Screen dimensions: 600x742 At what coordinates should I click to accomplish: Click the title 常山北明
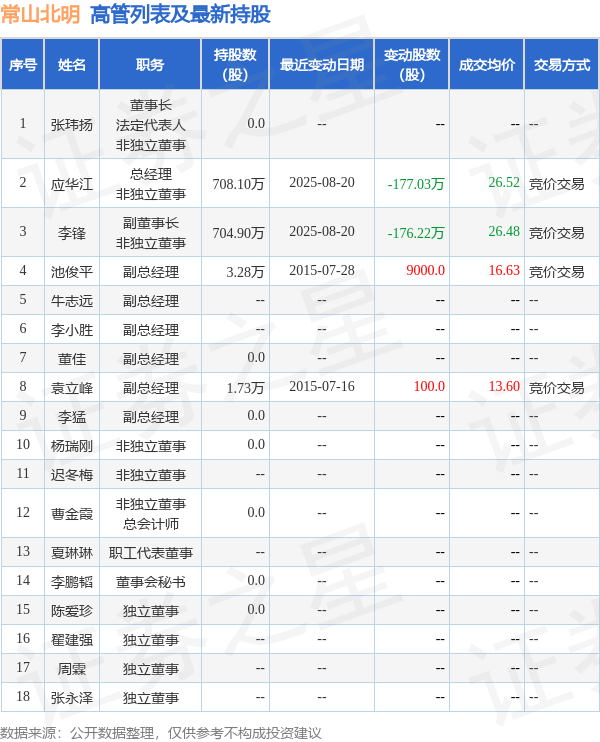[x=40, y=14]
